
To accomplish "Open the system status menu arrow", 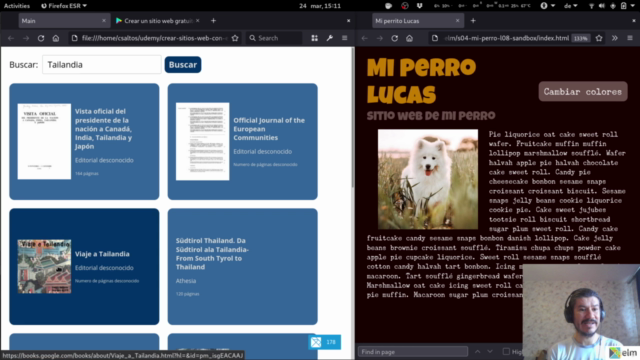I will click(x=634, y=6).
